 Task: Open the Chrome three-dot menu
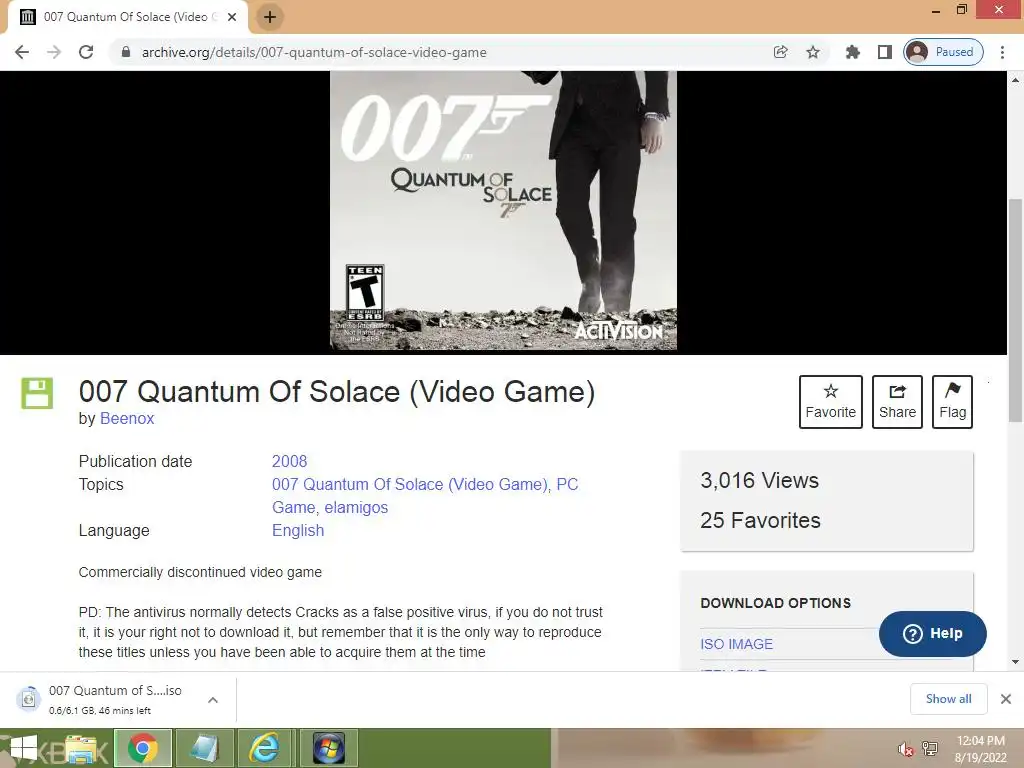click(1002, 52)
